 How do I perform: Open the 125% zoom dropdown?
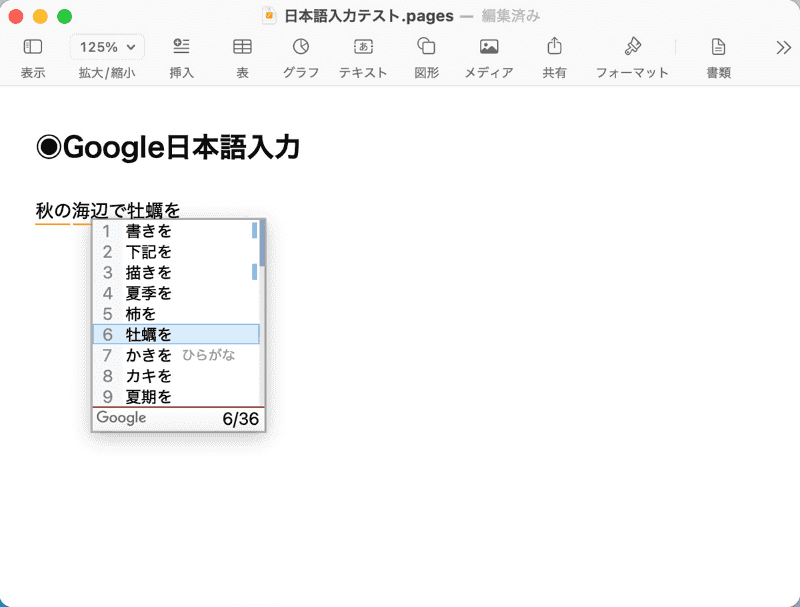point(107,47)
